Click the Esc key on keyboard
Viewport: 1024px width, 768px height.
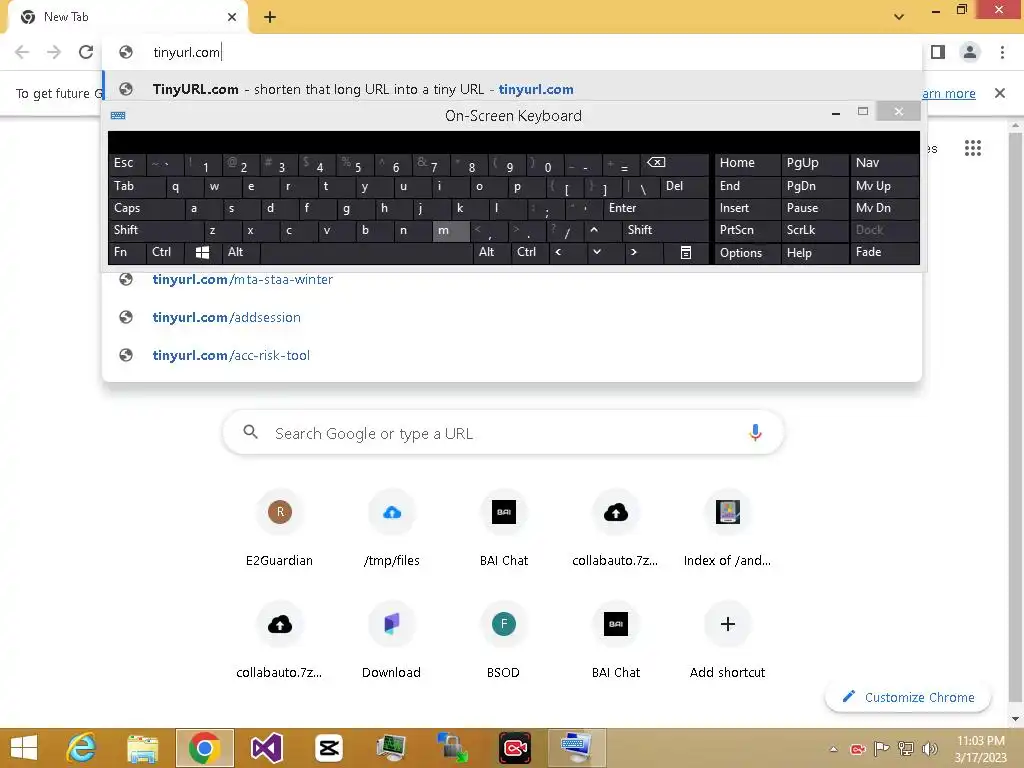pos(127,163)
